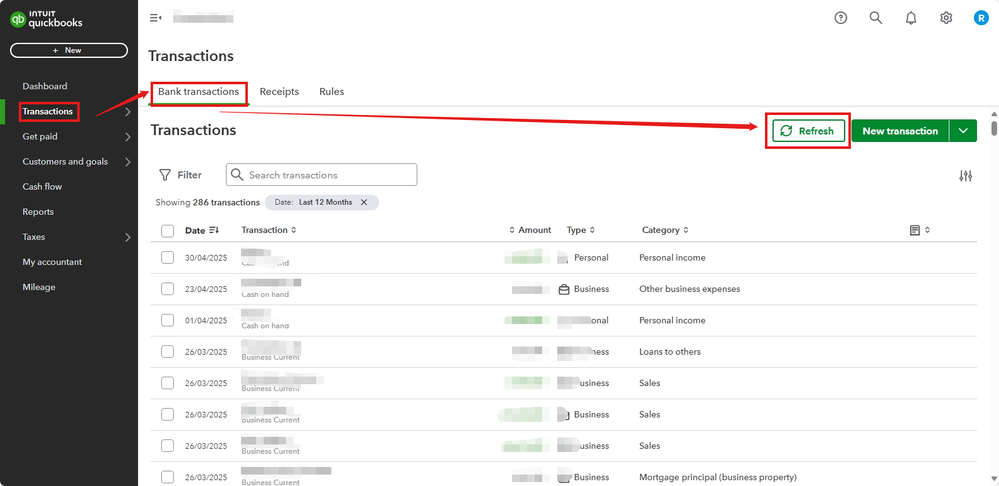Screen dimensions: 999x486
Task: Open the user profile avatar R
Action: pyautogui.click(x=981, y=18)
